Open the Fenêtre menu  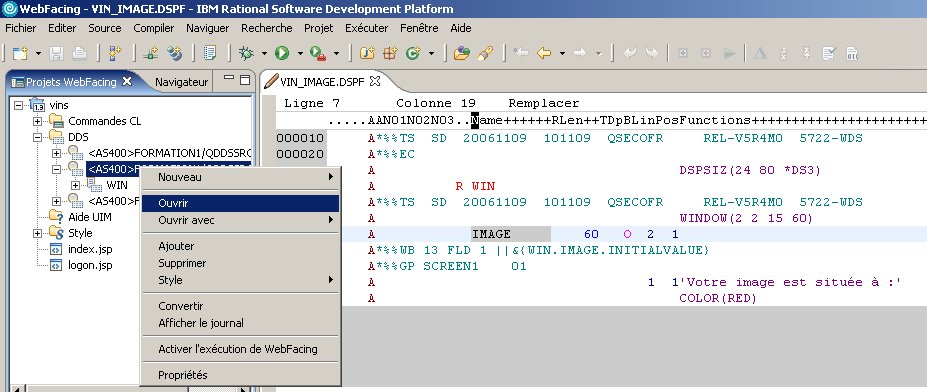(x=419, y=28)
